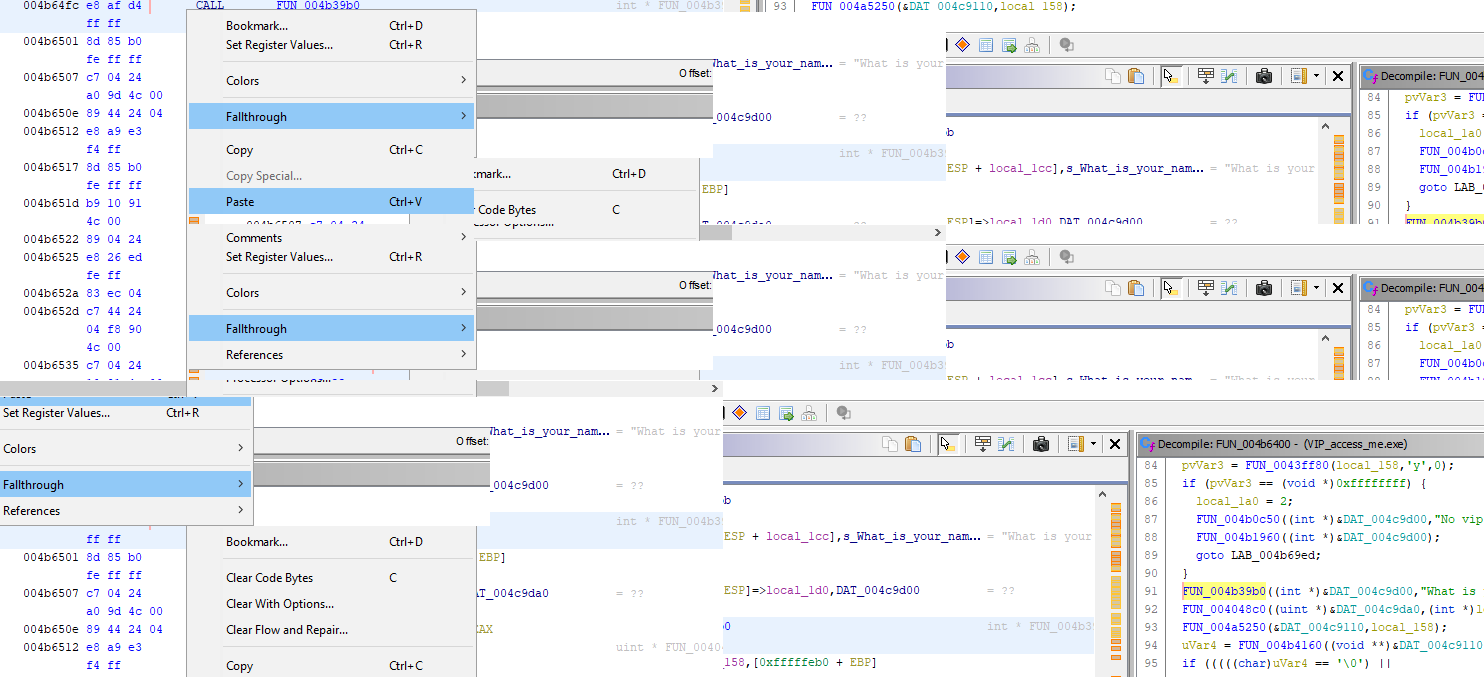
Task: Click the Paste icon in the middle listing toolbar
Action: (1136, 288)
